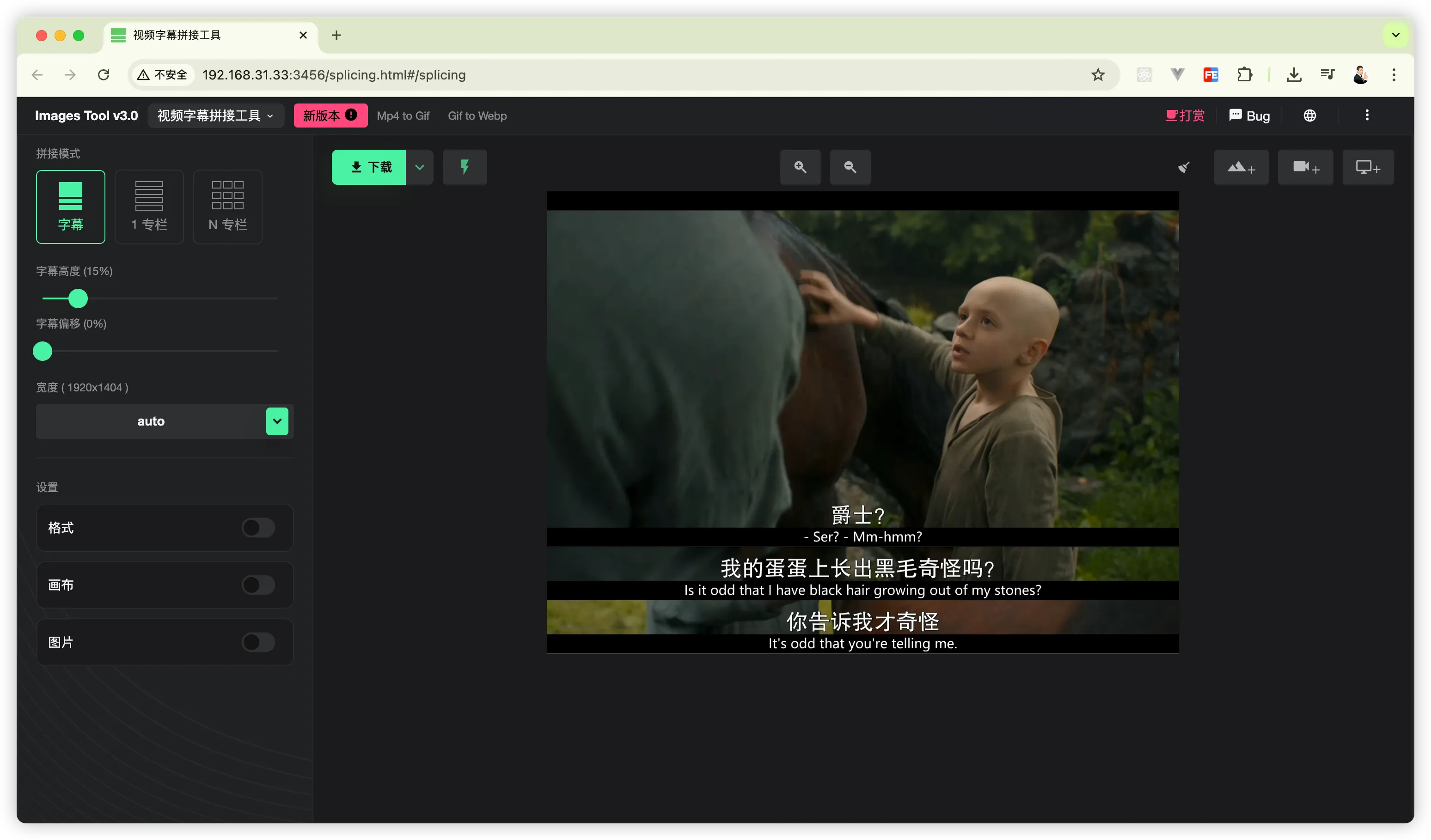The width and height of the screenshot is (1431, 840).
Task: Show browser downloads
Action: point(1294,75)
